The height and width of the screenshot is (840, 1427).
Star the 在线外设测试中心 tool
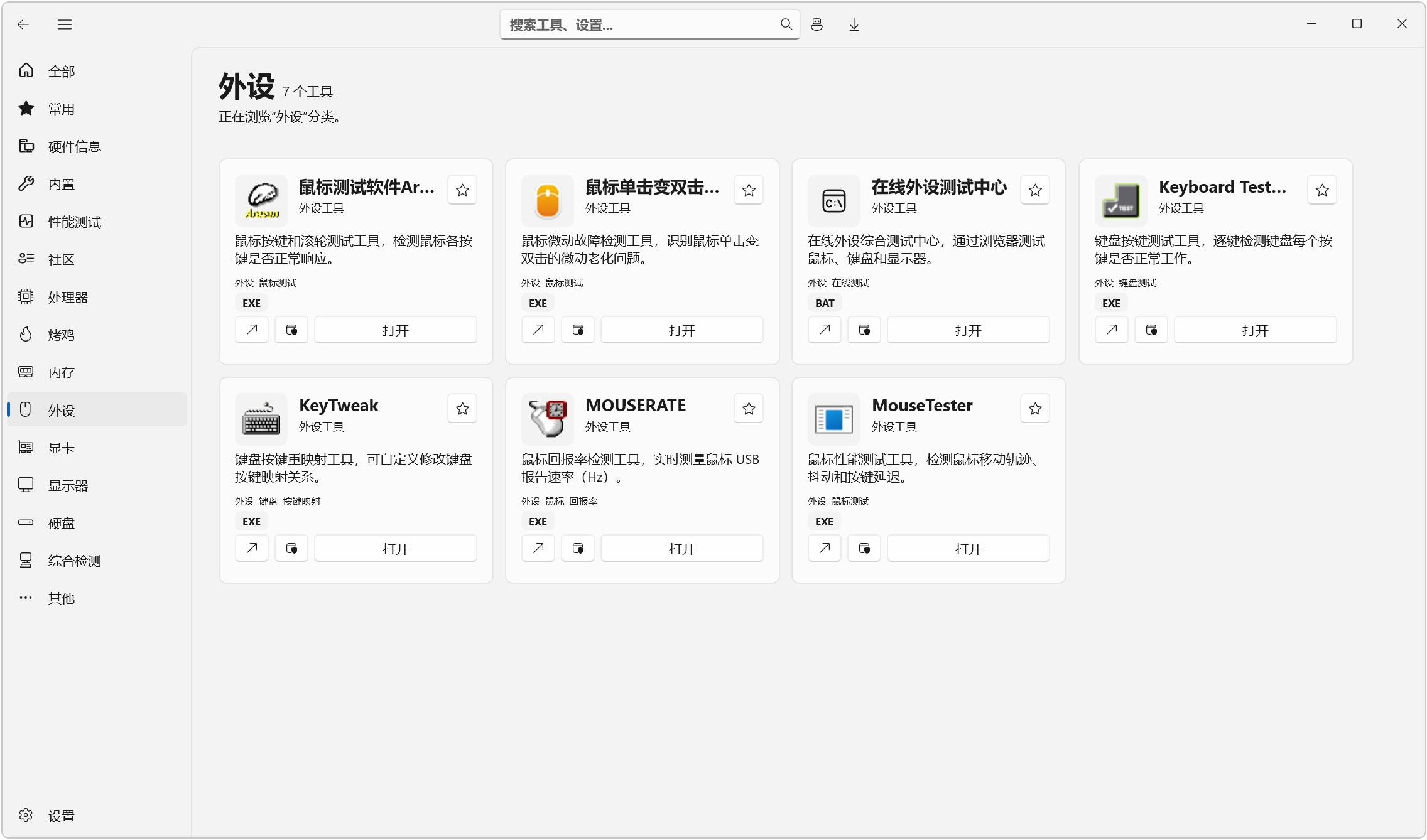tap(1035, 190)
